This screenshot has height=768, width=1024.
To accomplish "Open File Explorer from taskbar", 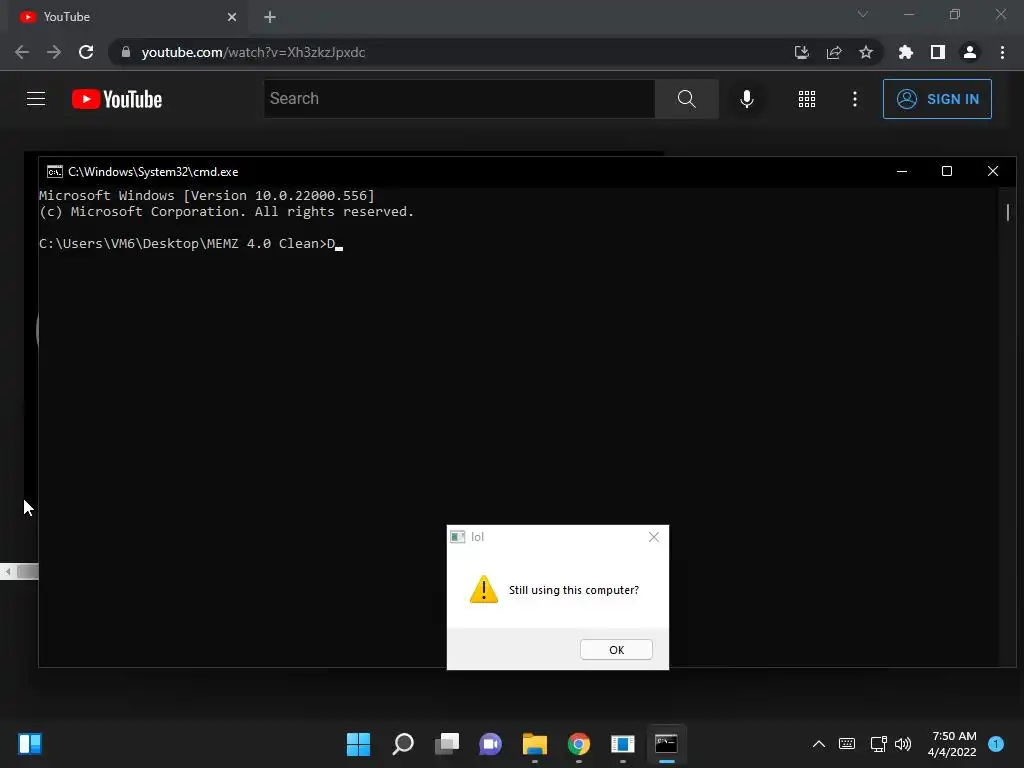I will point(535,744).
